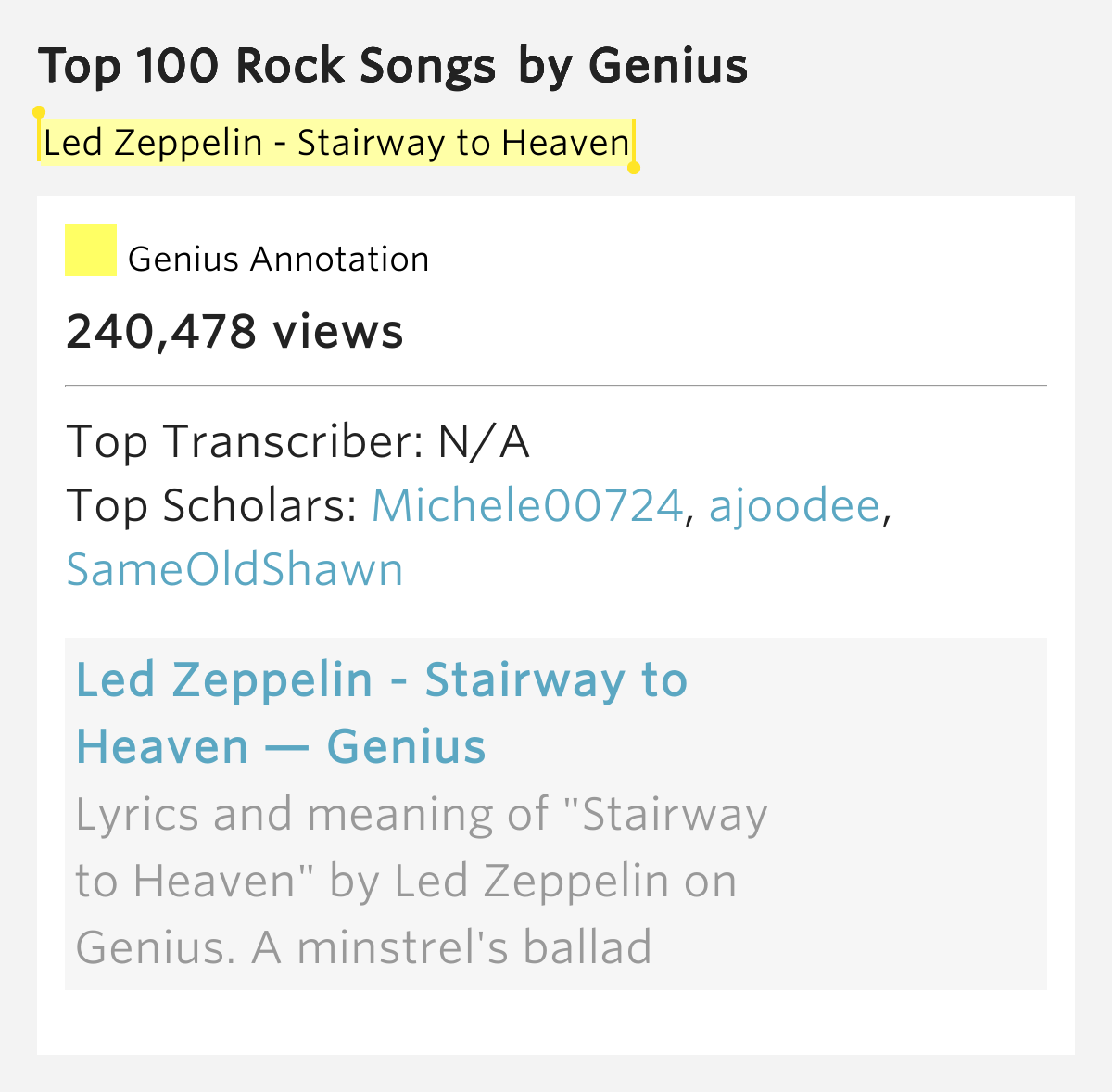Click the yellow Genius Annotation square icon
The width and height of the screenshot is (1112, 1092).
pyautogui.click(x=90, y=250)
